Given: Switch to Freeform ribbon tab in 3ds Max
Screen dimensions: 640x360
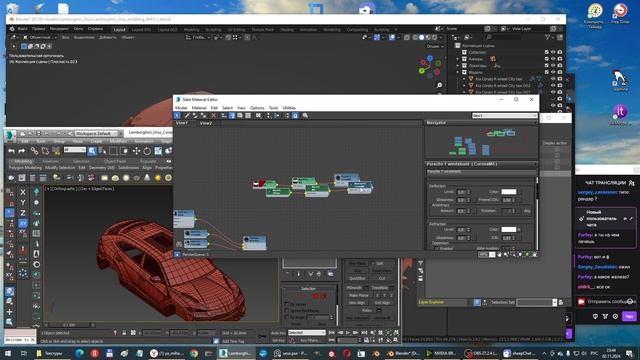Looking at the screenshot, I should coord(51,162).
